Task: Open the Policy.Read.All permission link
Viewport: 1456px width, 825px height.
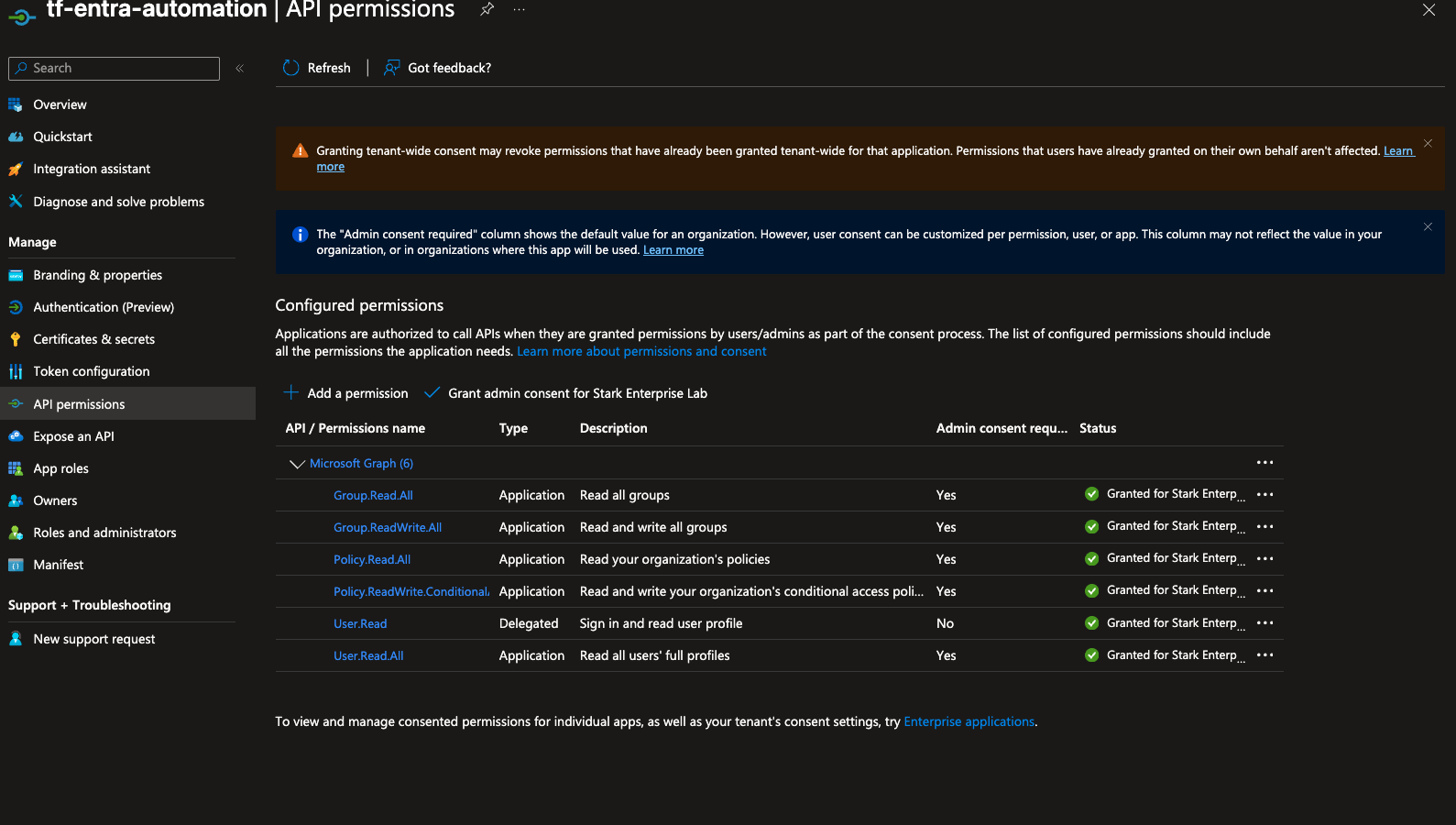Action: (372, 559)
